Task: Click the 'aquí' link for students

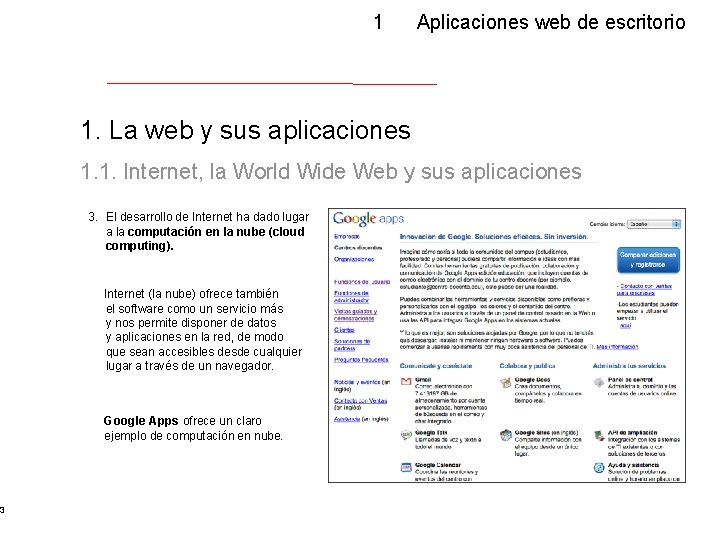Action: [625, 325]
